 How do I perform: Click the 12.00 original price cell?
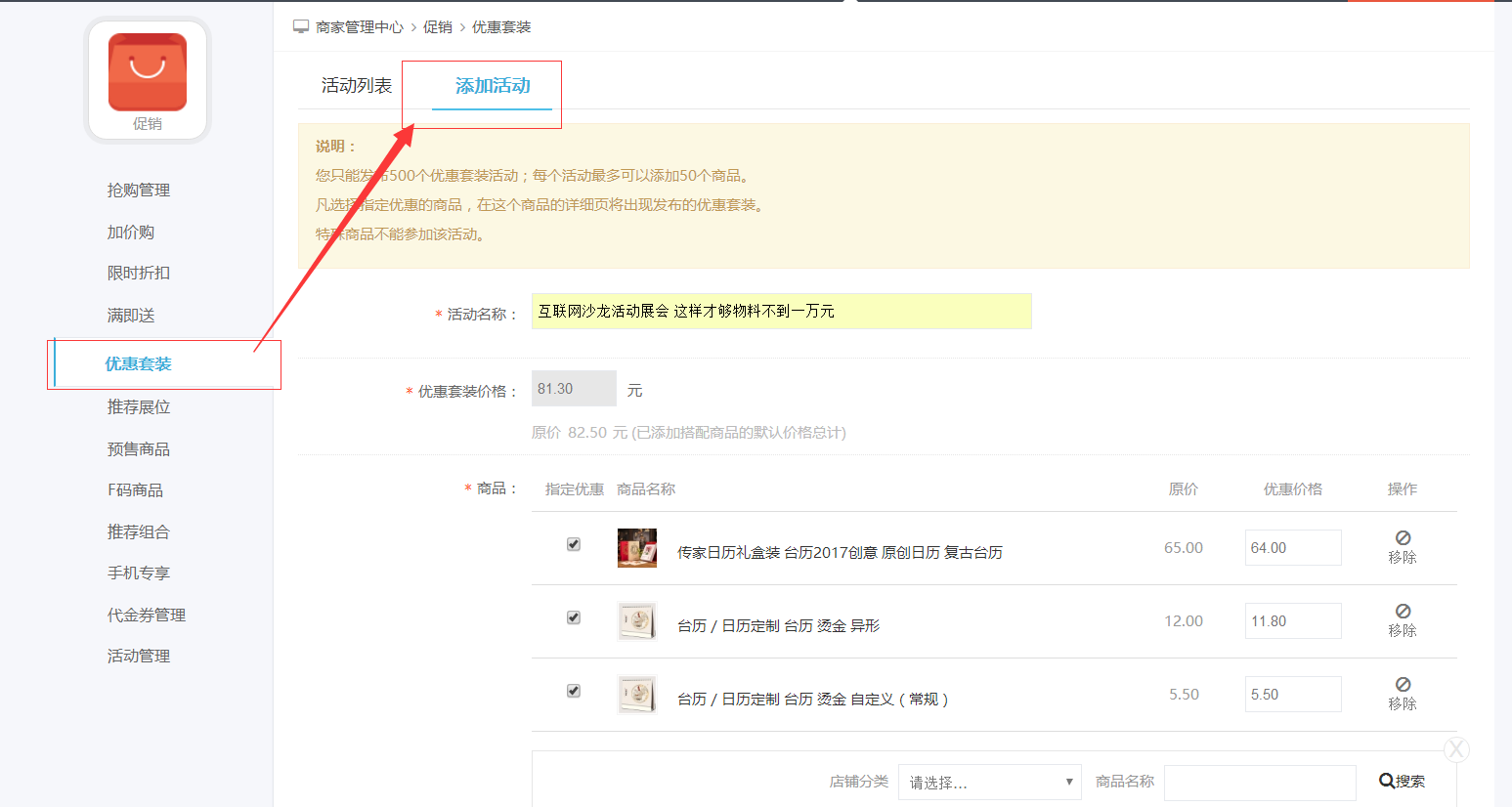(1184, 621)
